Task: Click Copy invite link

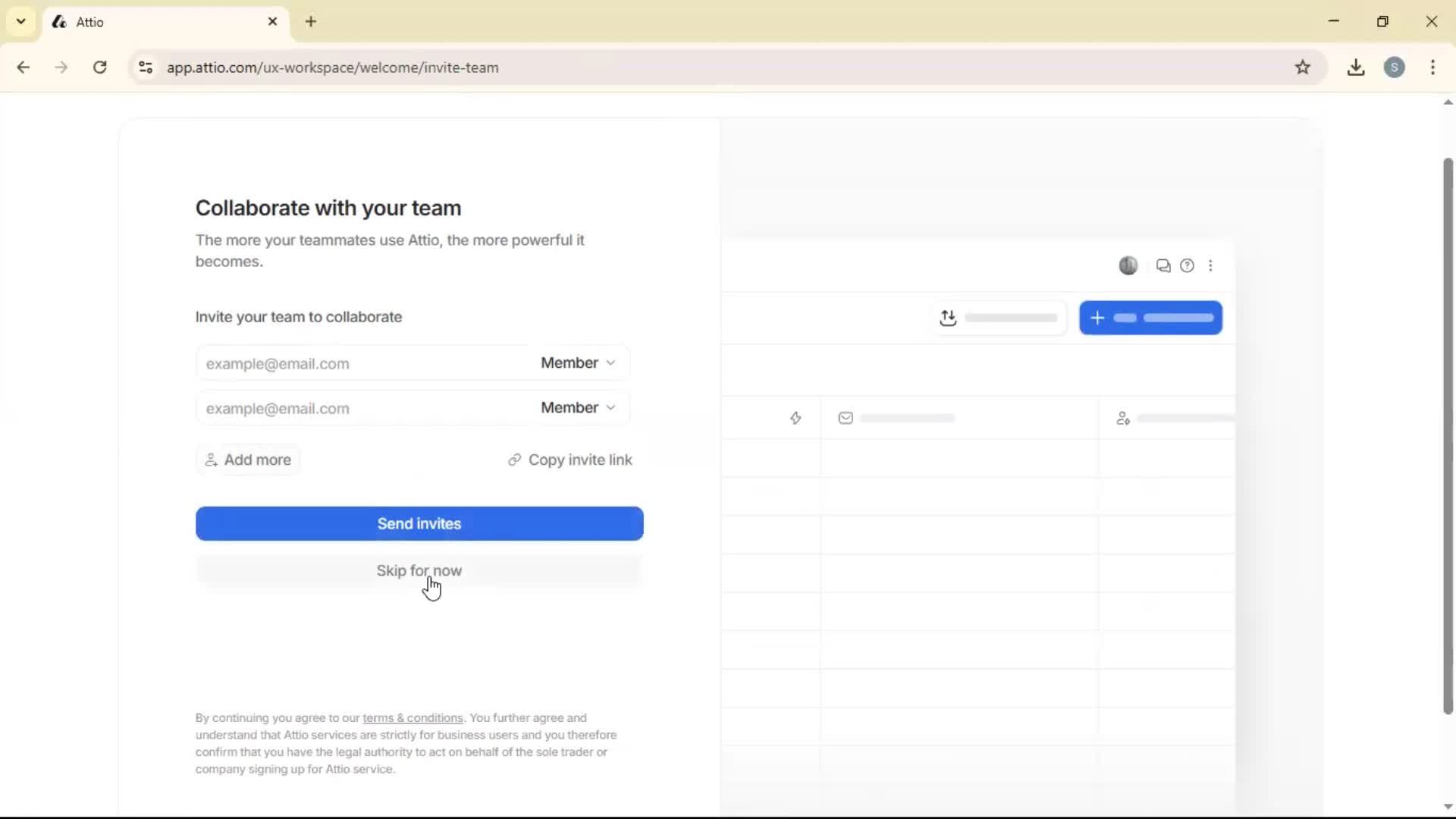Action: click(x=570, y=460)
